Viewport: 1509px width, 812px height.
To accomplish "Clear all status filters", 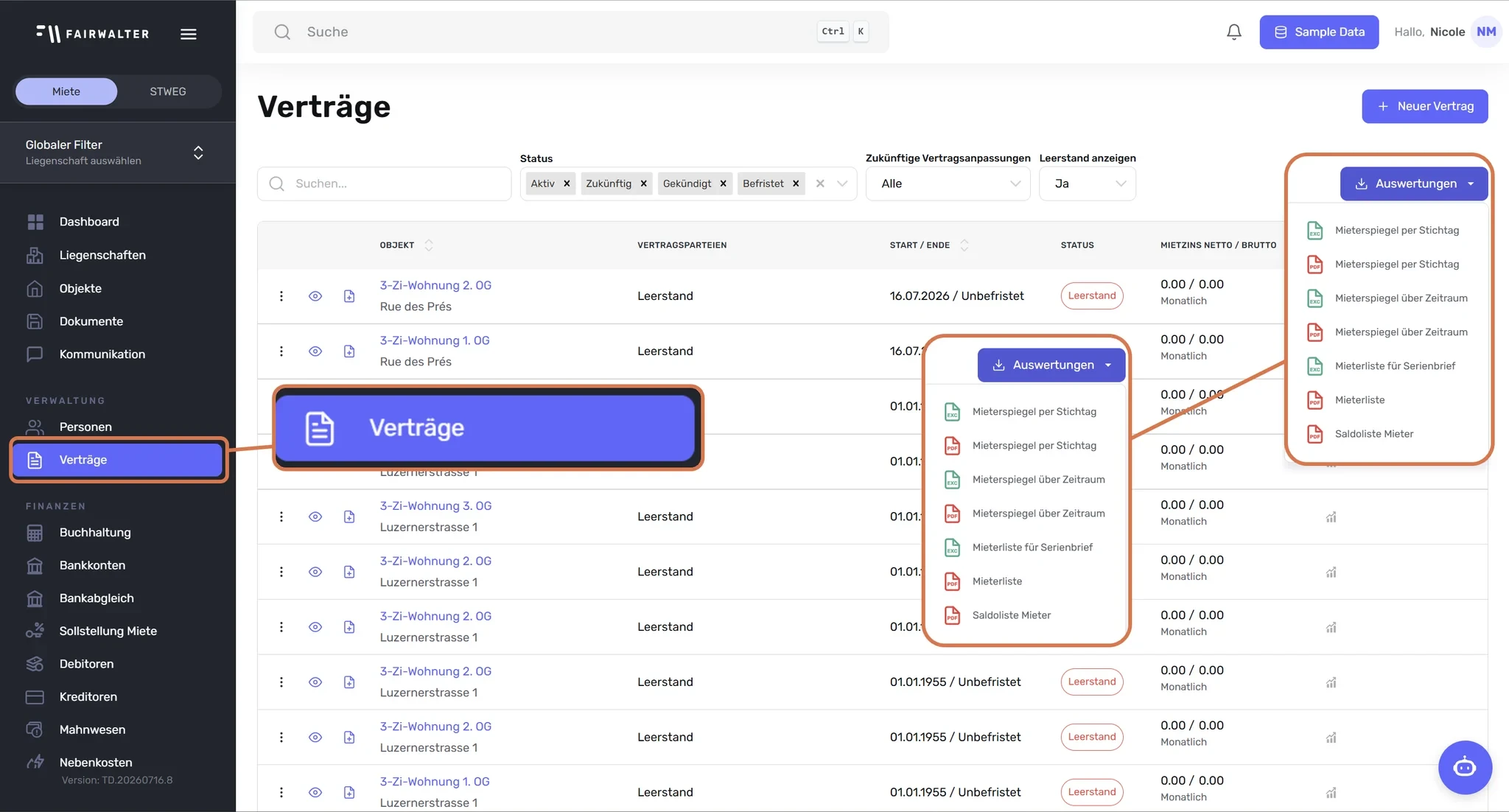I will click(820, 183).
